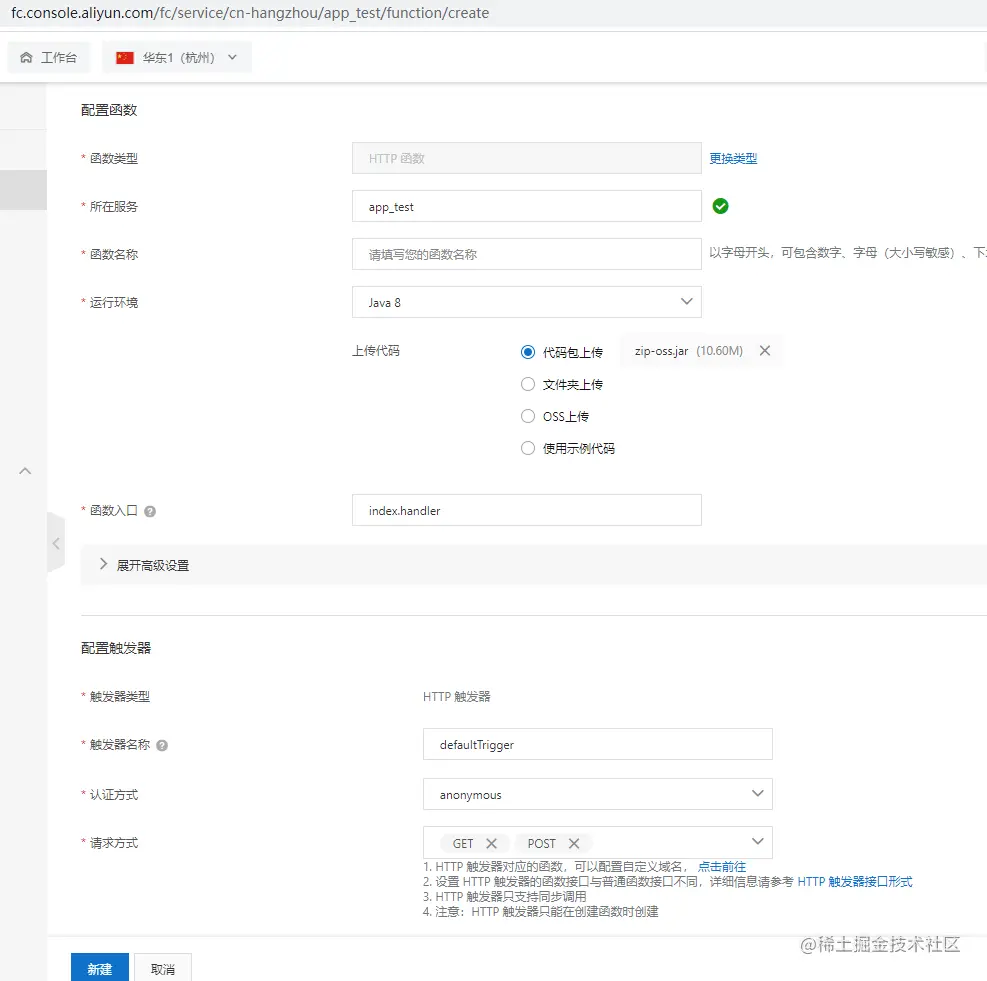987x981 pixels.
Task: Click the HTTP 触发器 type text
Action: coord(456,696)
